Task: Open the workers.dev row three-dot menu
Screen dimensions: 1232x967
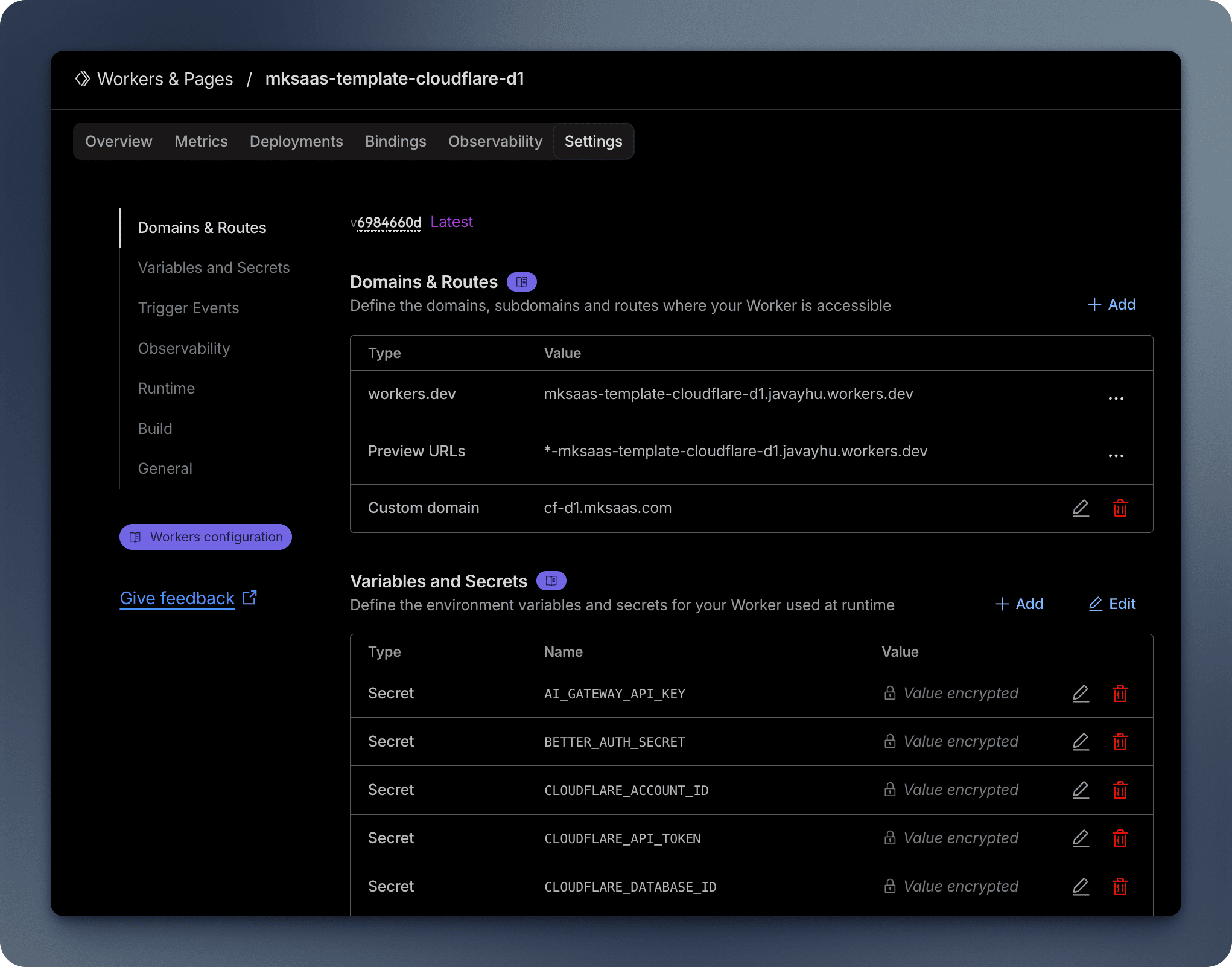Action: pyautogui.click(x=1116, y=398)
